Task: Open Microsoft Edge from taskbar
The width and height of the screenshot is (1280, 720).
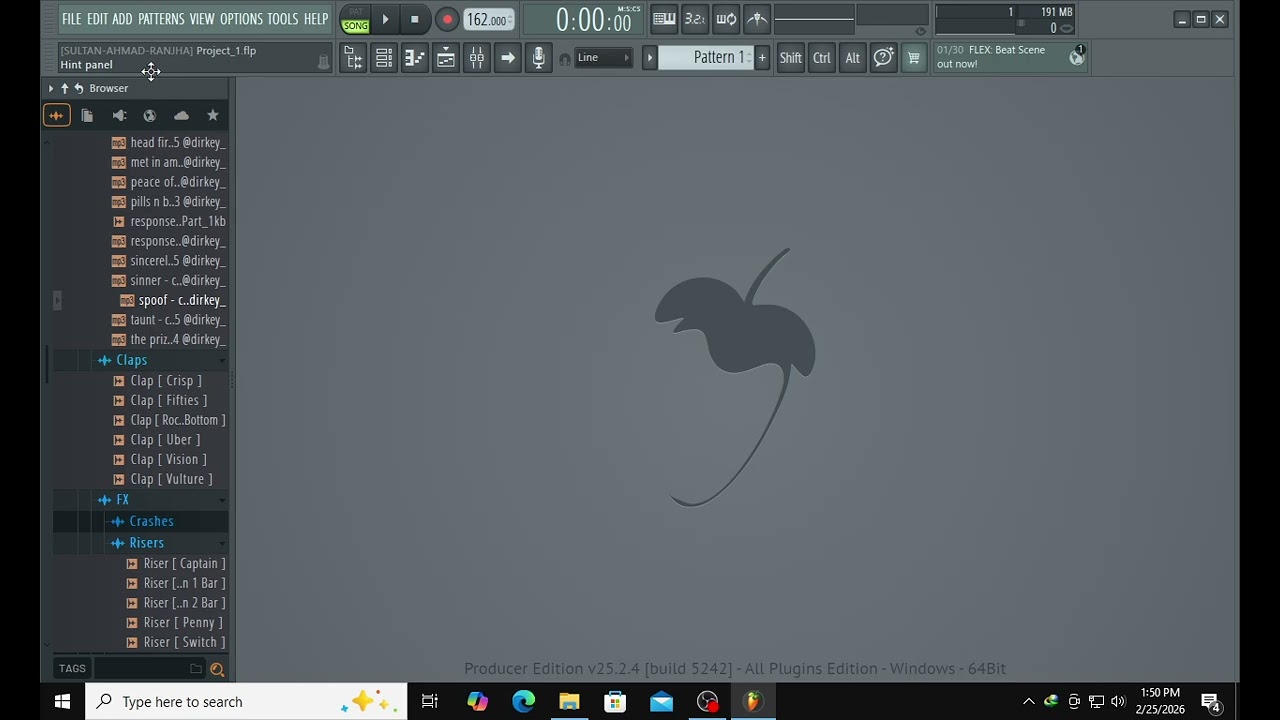Action: point(523,702)
